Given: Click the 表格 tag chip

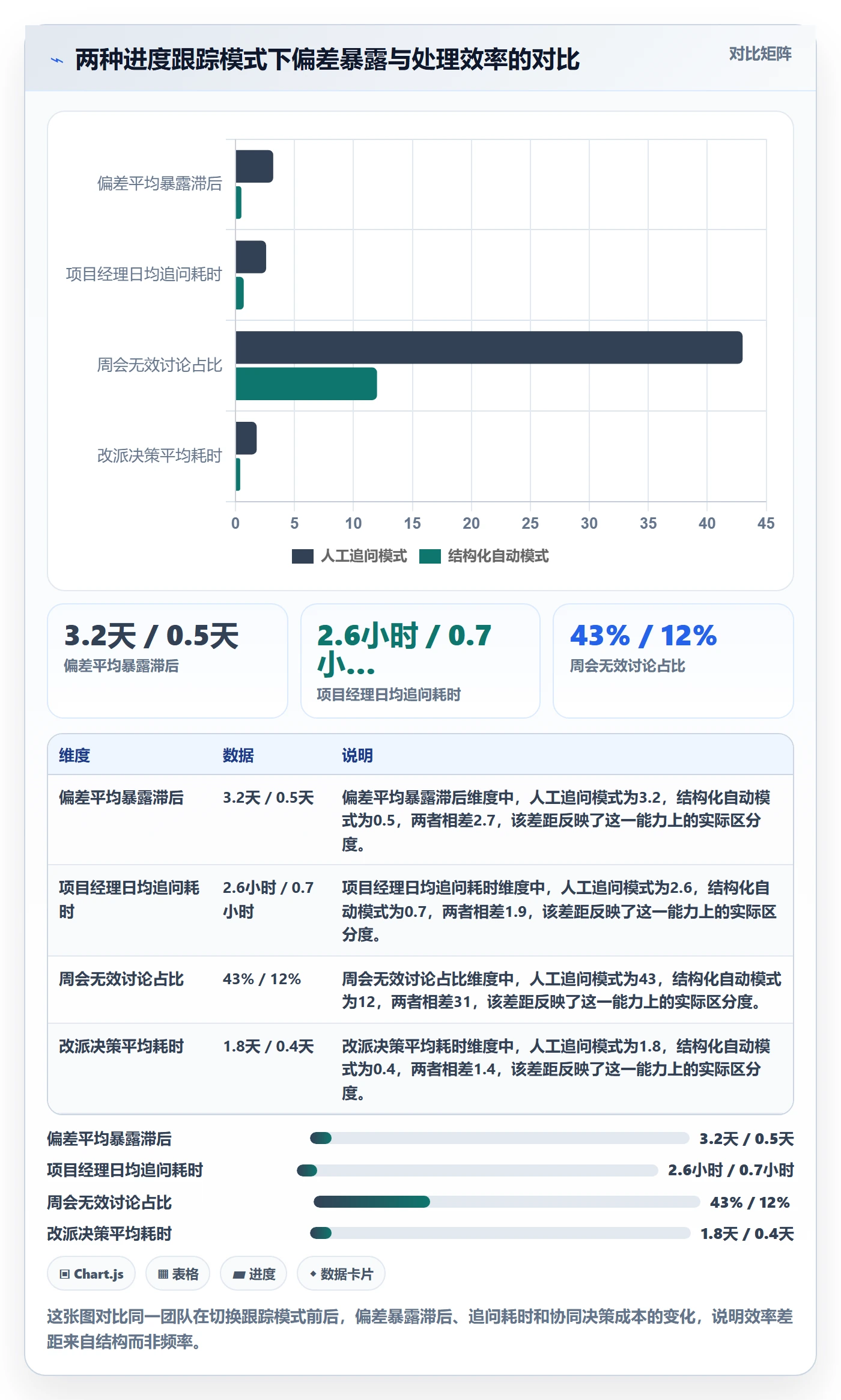Looking at the screenshot, I should click(178, 1274).
